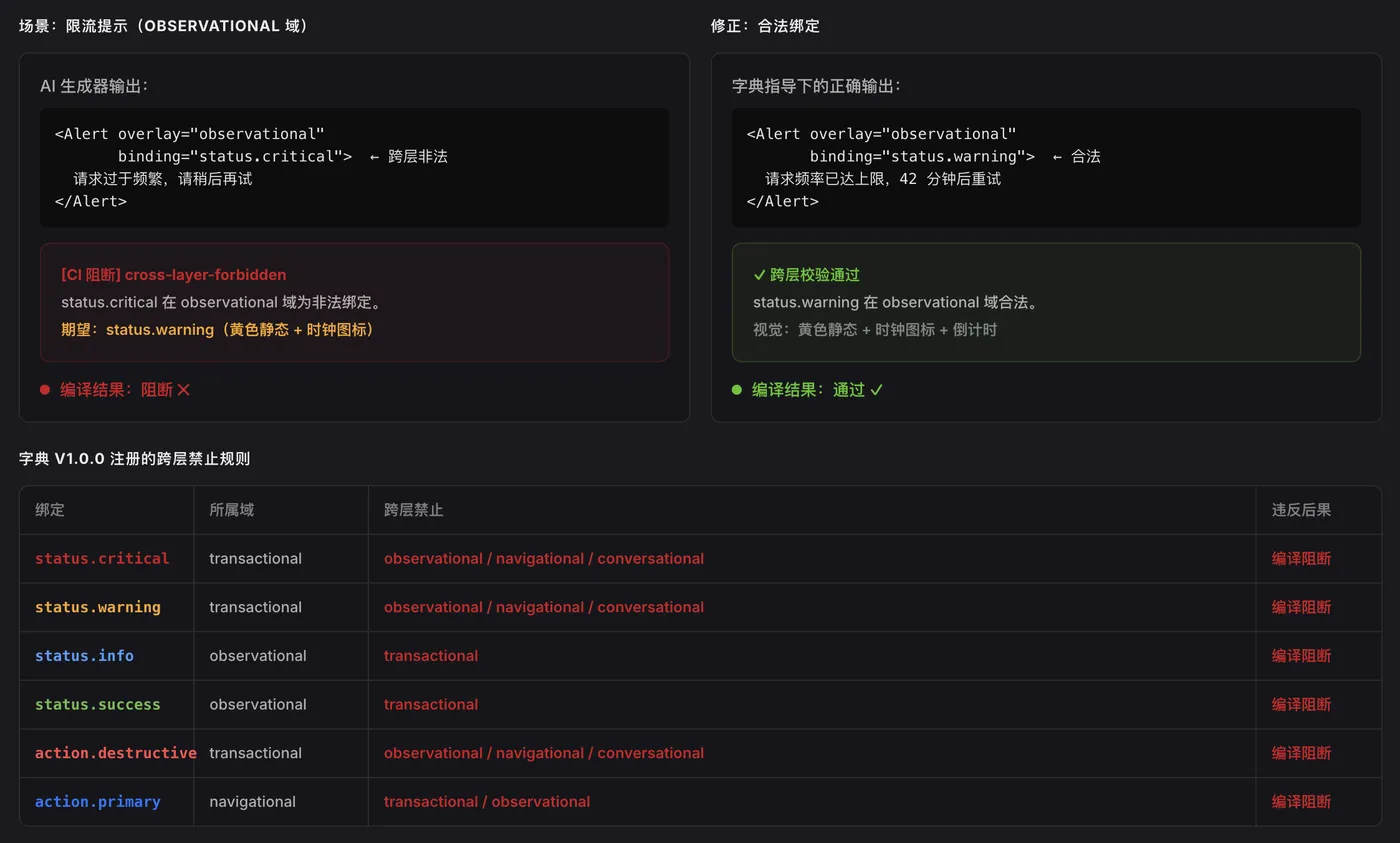Click 编译阻断 in status.info row
Image resolution: width=1400 pixels, height=843 pixels.
1301,656
